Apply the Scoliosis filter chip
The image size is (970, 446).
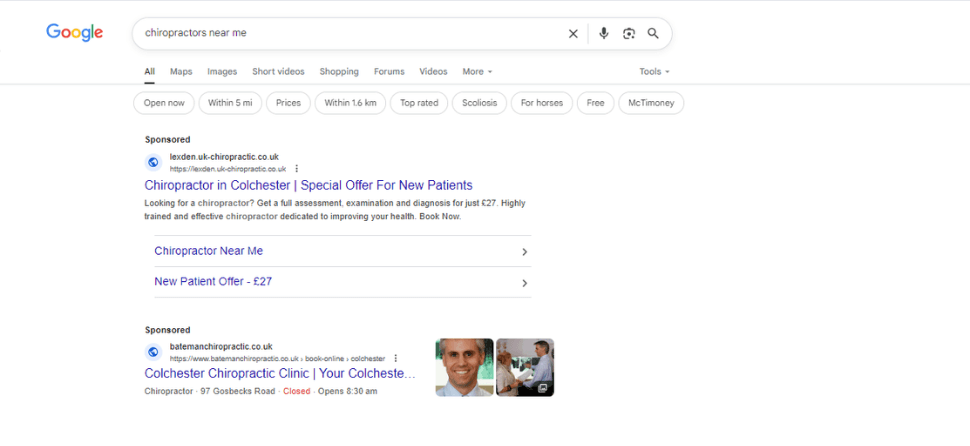pyautogui.click(x=479, y=103)
